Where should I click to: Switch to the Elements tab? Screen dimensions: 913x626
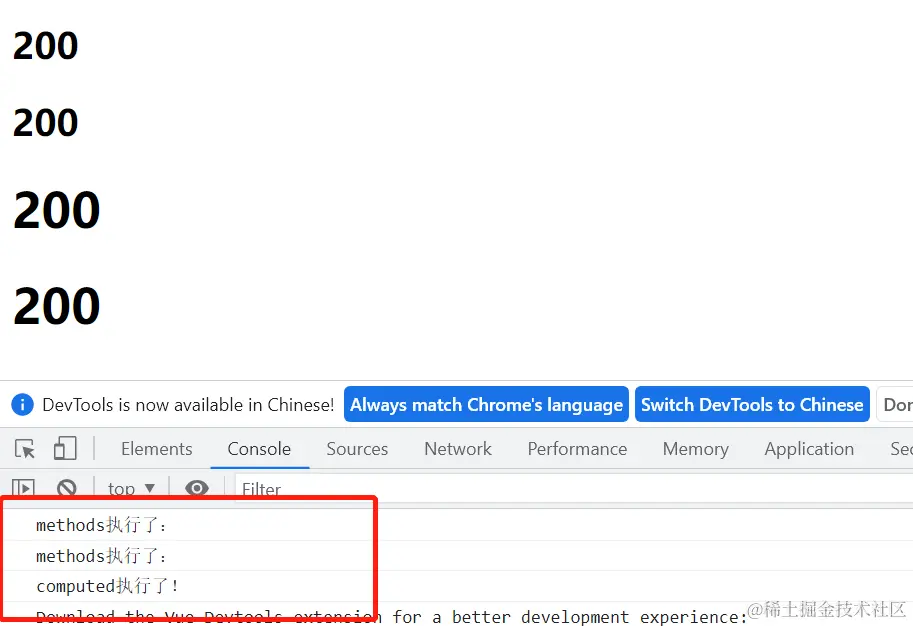coord(157,449)
